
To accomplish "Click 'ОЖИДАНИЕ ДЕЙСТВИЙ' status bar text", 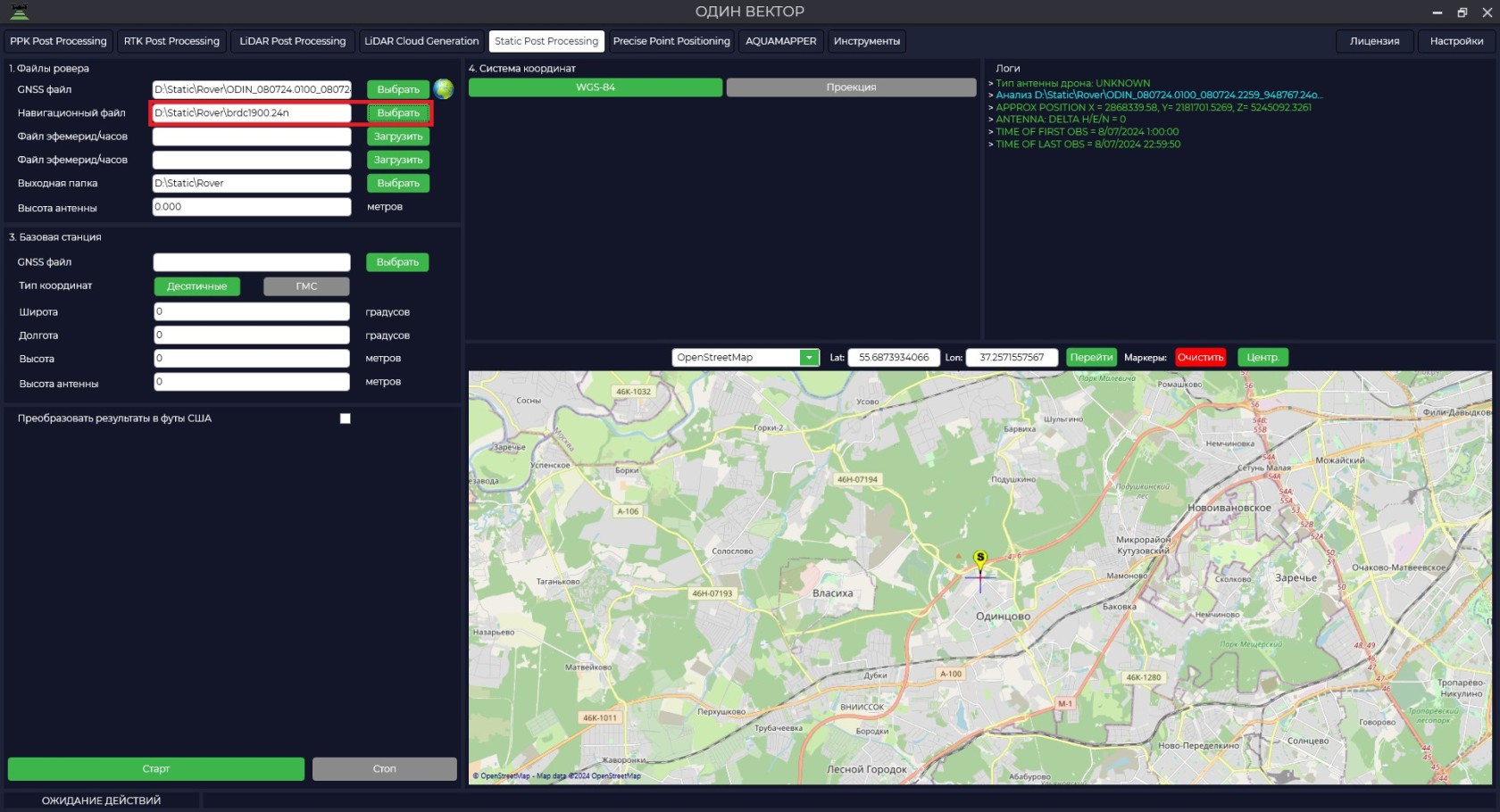I will coord(101,801).
